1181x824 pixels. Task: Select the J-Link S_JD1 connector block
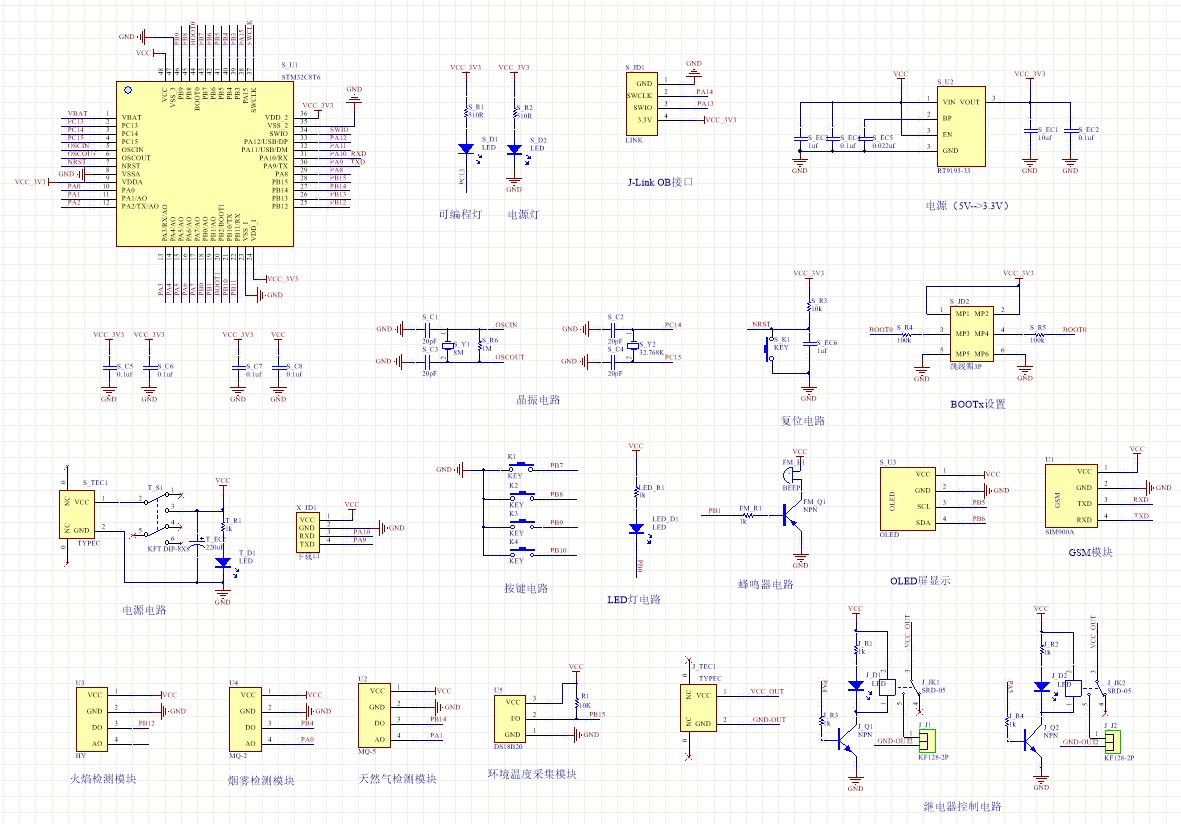coord(644,104)
